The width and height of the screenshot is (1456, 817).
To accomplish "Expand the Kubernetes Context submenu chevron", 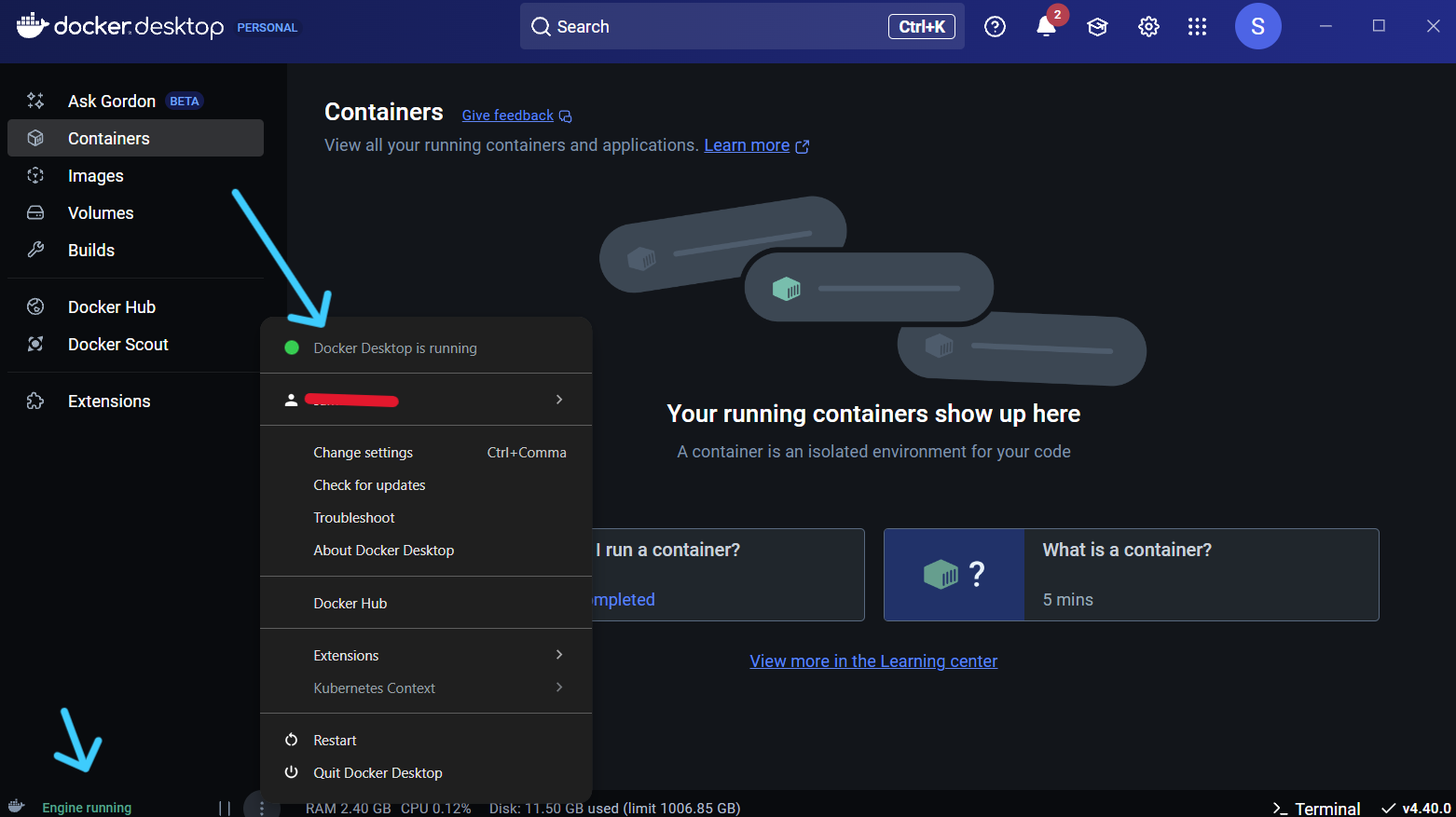I will [559, 687].
